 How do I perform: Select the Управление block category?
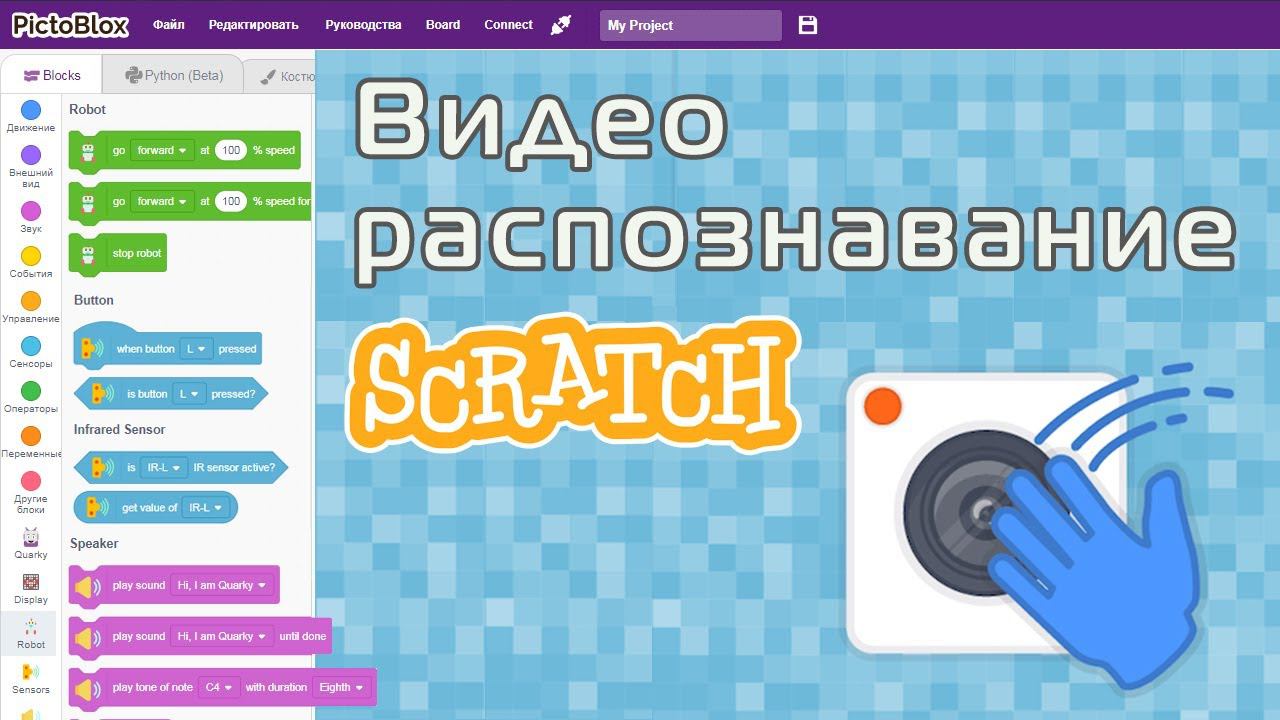pyautogui.click(x=31, y=307)
